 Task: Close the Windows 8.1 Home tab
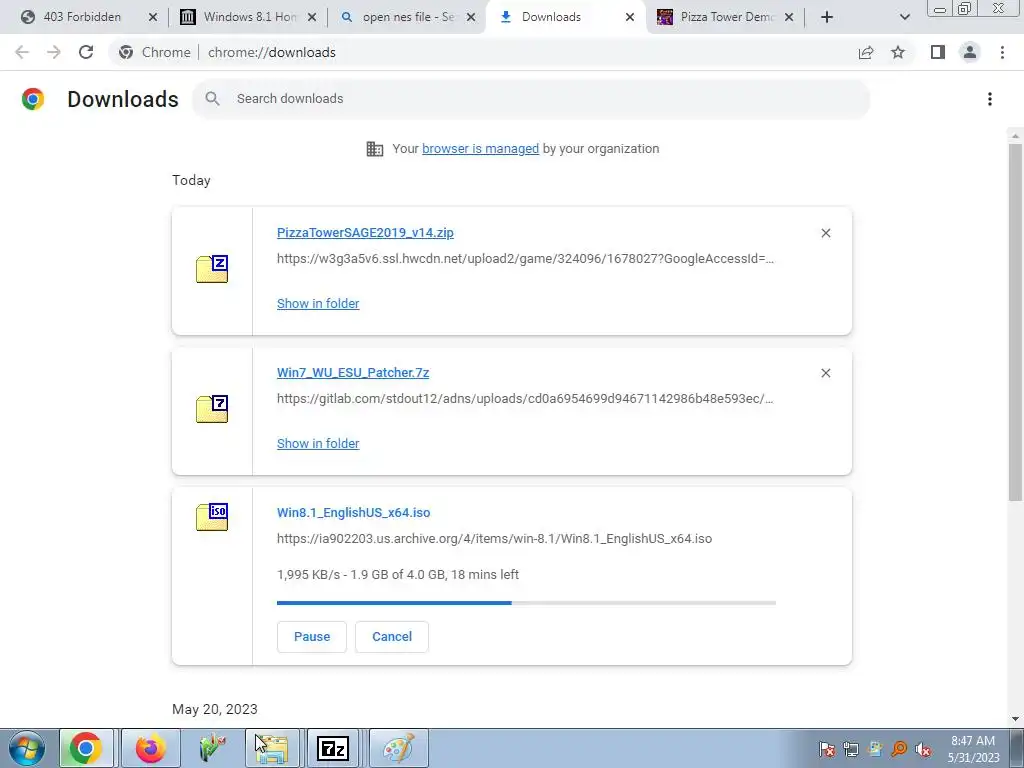(312, 17)
